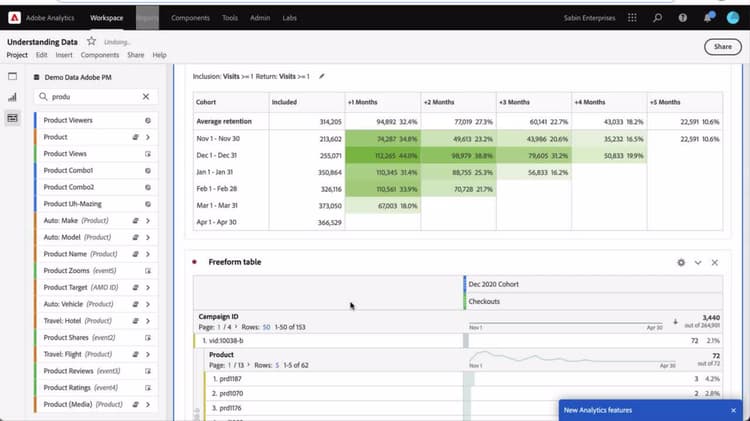Viewport: 750px width, 421px height.
Task: Edit cohort definition with pencil icon
Action: click(321, 76)
